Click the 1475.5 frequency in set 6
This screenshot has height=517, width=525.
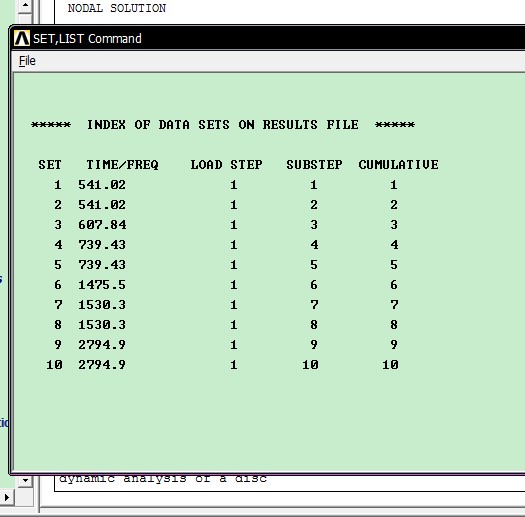[x=102, y=285]
